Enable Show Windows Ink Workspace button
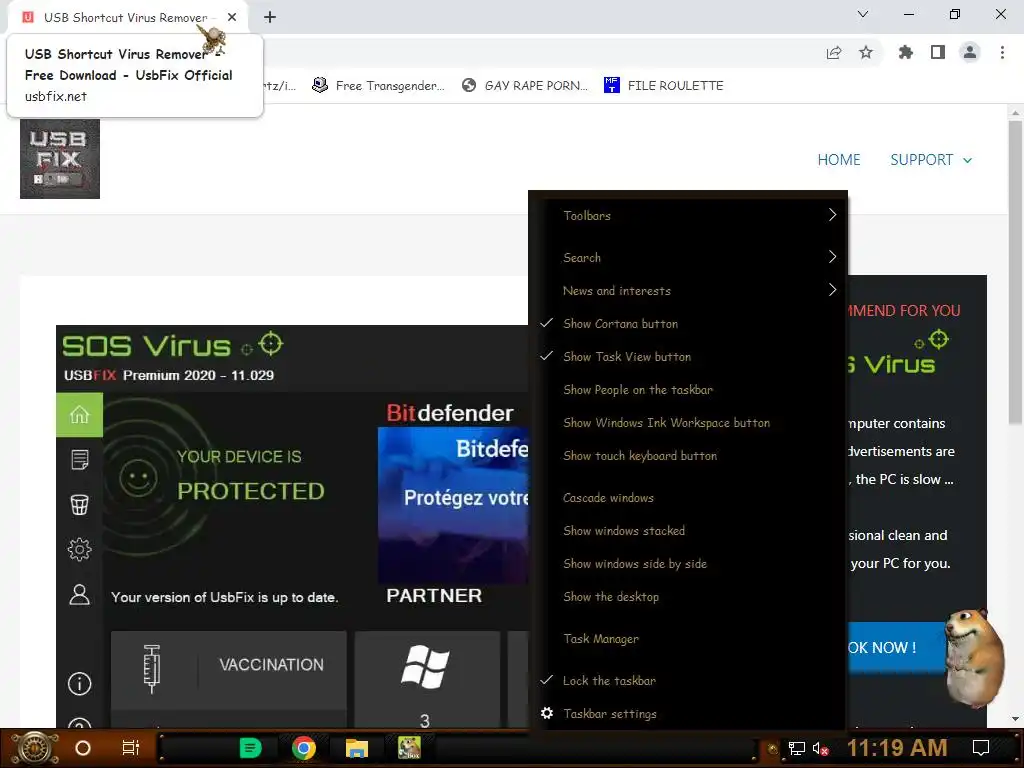 688,423
